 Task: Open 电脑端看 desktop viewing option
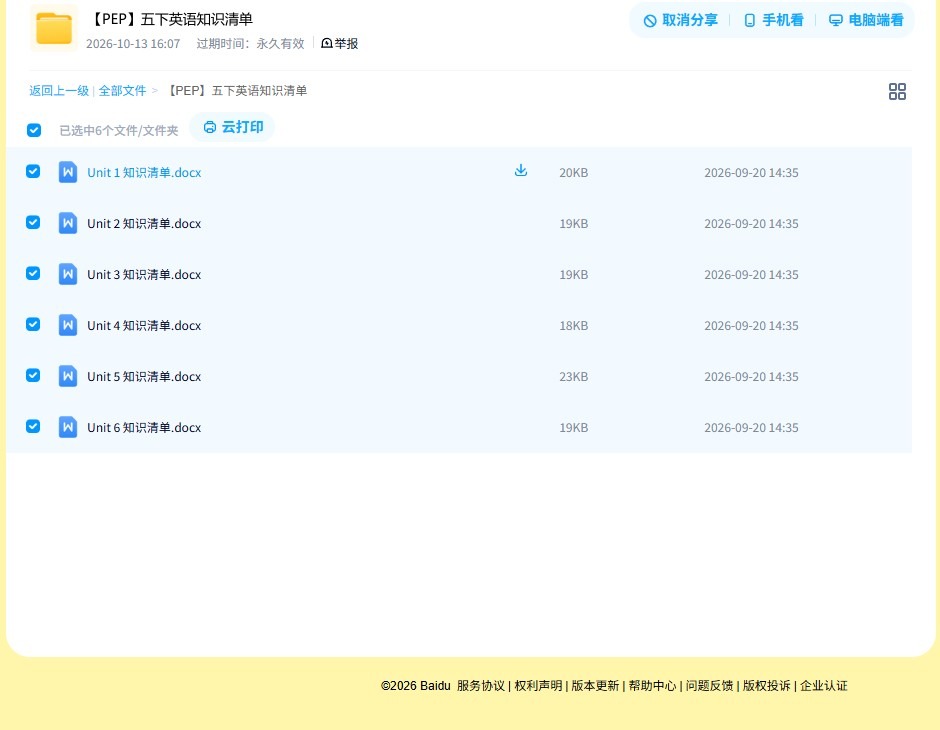click(x=866, y=20)
